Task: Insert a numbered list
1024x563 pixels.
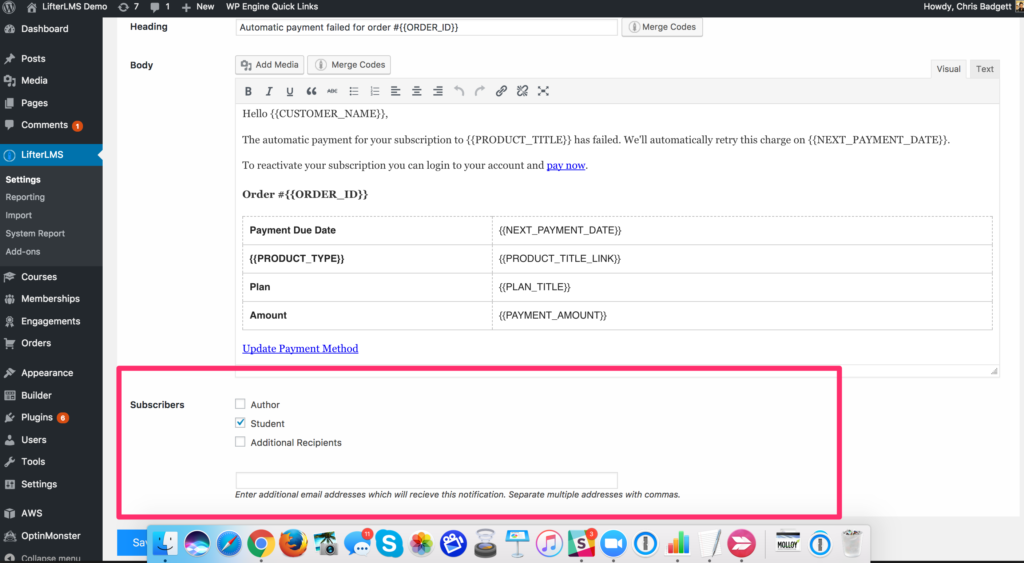Action: [x=375, y=91]
